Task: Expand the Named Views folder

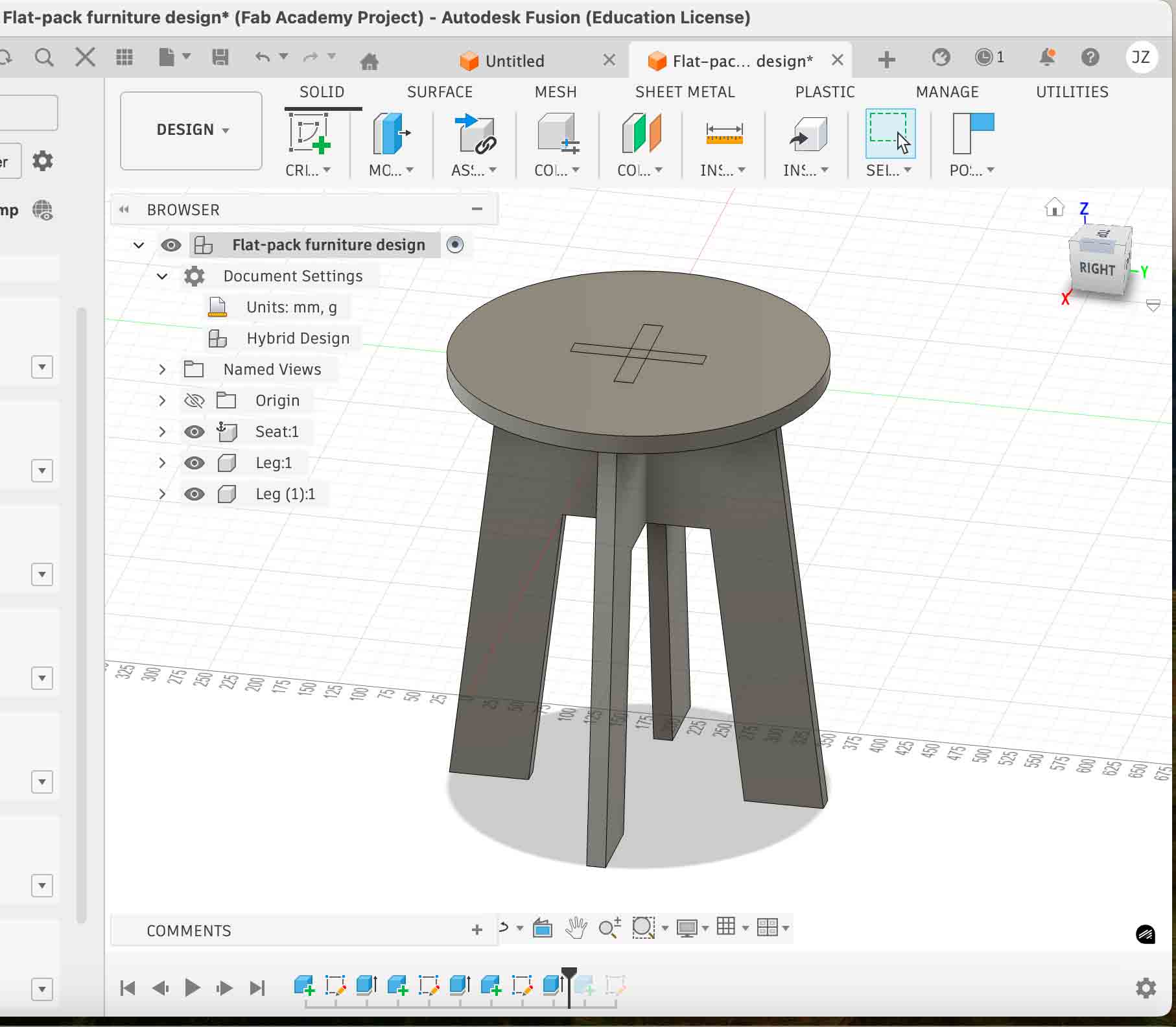Action: point(162,369)
